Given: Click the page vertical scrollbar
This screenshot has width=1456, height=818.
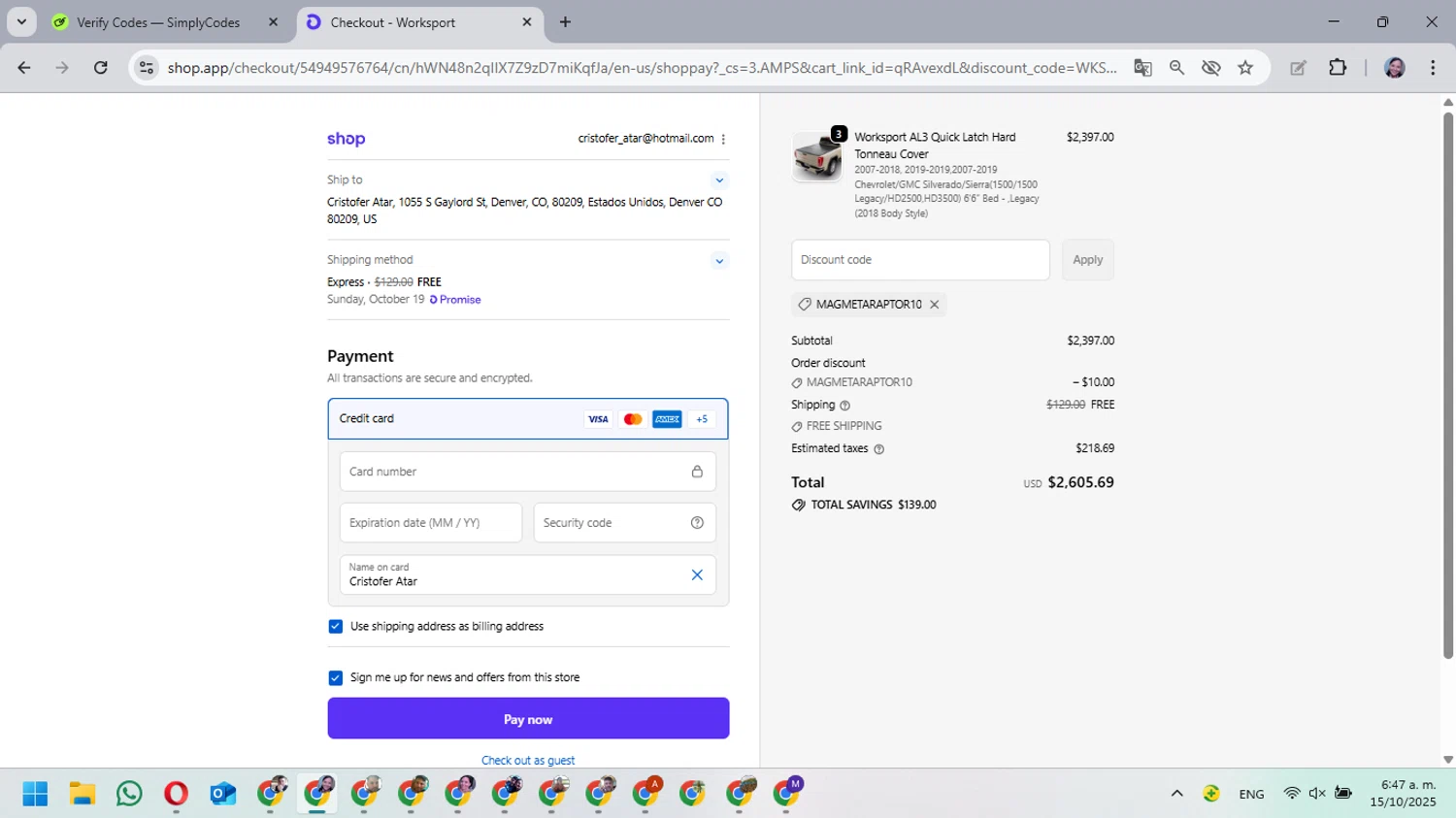Looking at the screenshot, I should tap(1448, 385).
